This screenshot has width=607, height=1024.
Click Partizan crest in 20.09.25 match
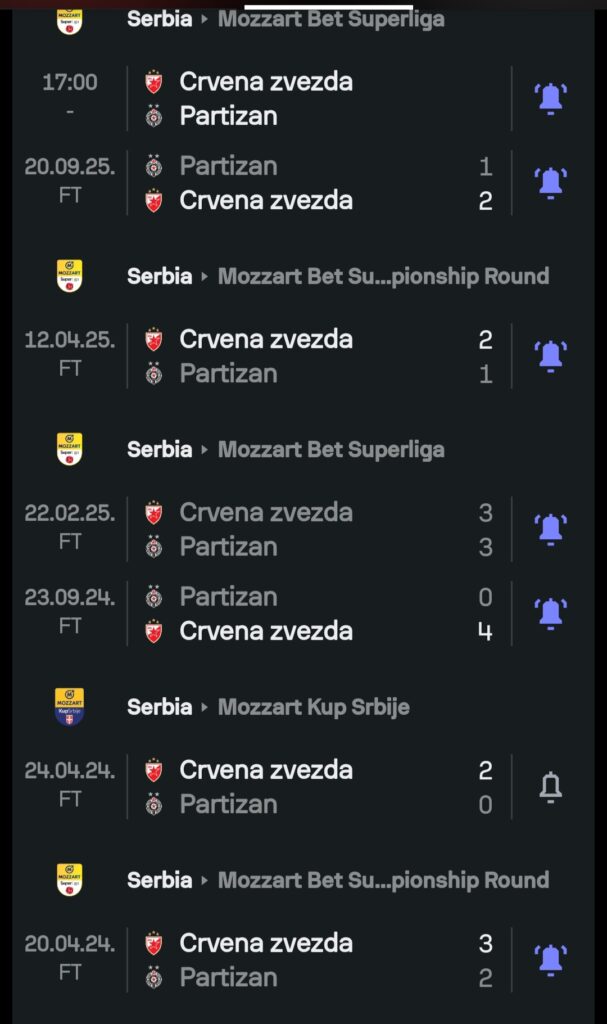point(154,166)
